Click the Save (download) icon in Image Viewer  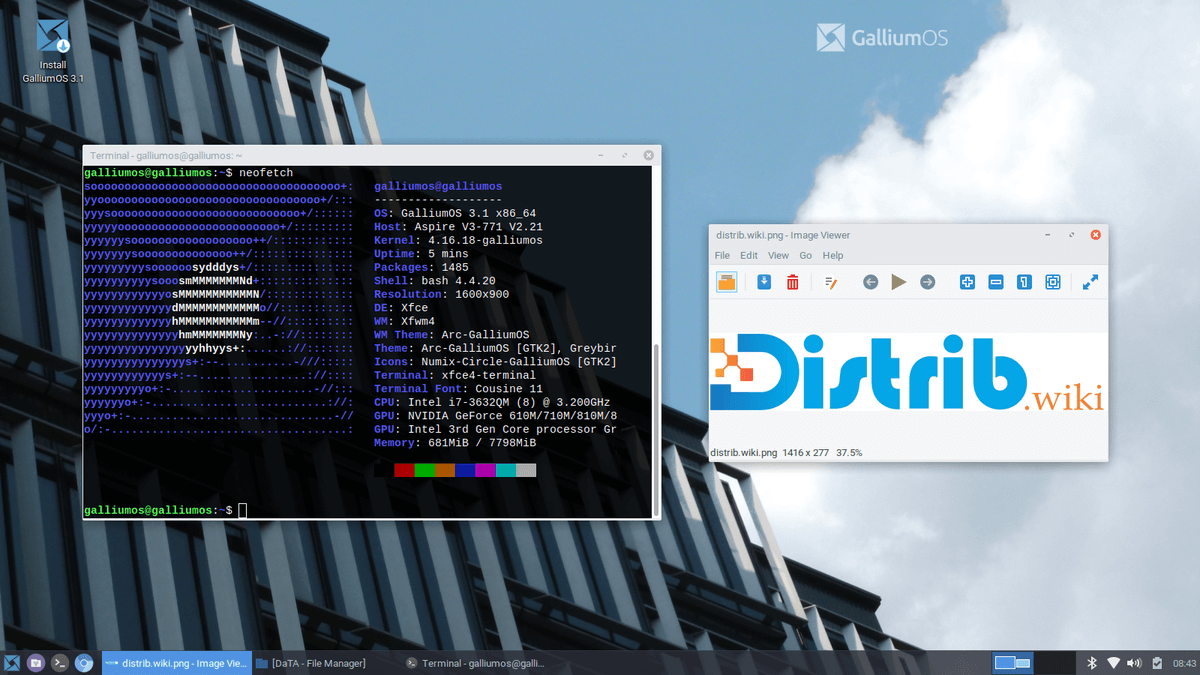[x=764, y=282]
